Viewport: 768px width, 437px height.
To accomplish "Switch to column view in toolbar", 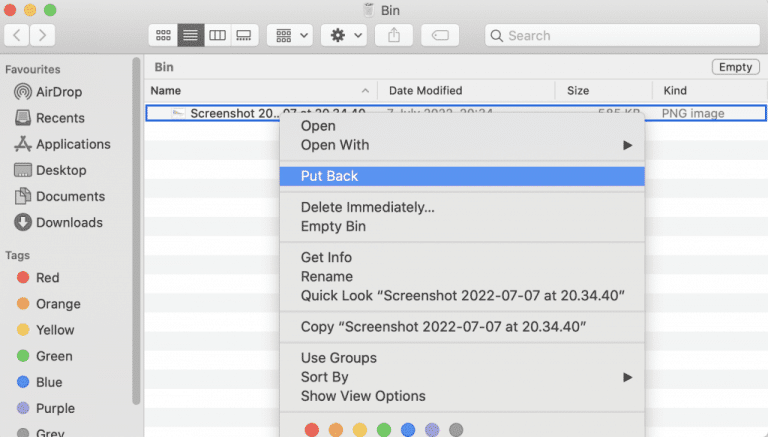I will 216,35.
